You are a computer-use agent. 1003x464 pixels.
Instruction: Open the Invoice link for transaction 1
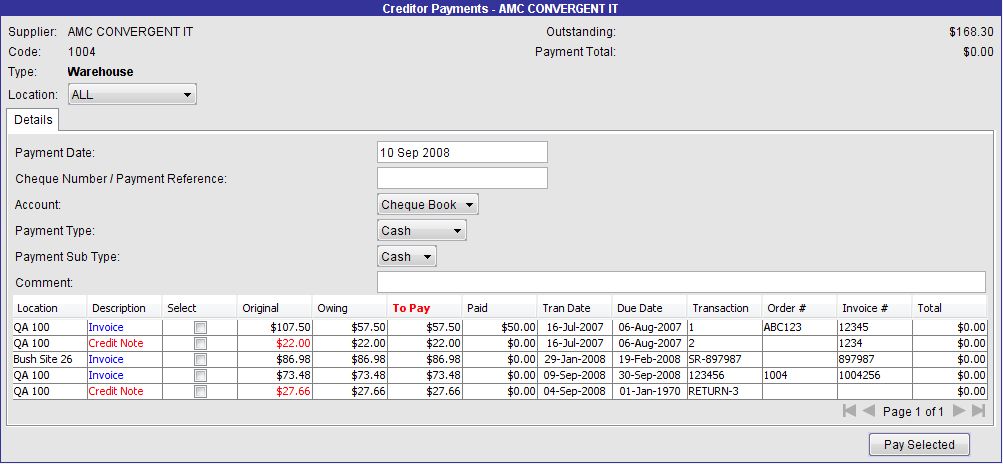click(x=106, y=327)
